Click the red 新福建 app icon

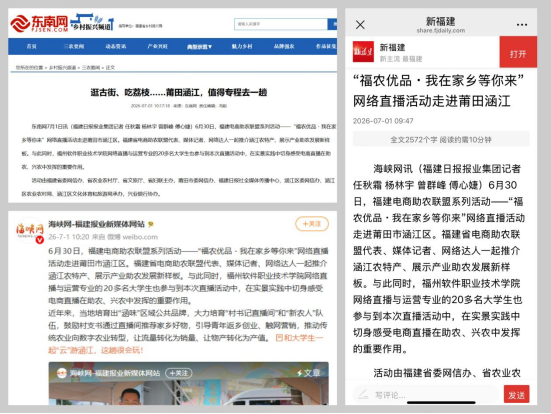(x=363, y=52)
